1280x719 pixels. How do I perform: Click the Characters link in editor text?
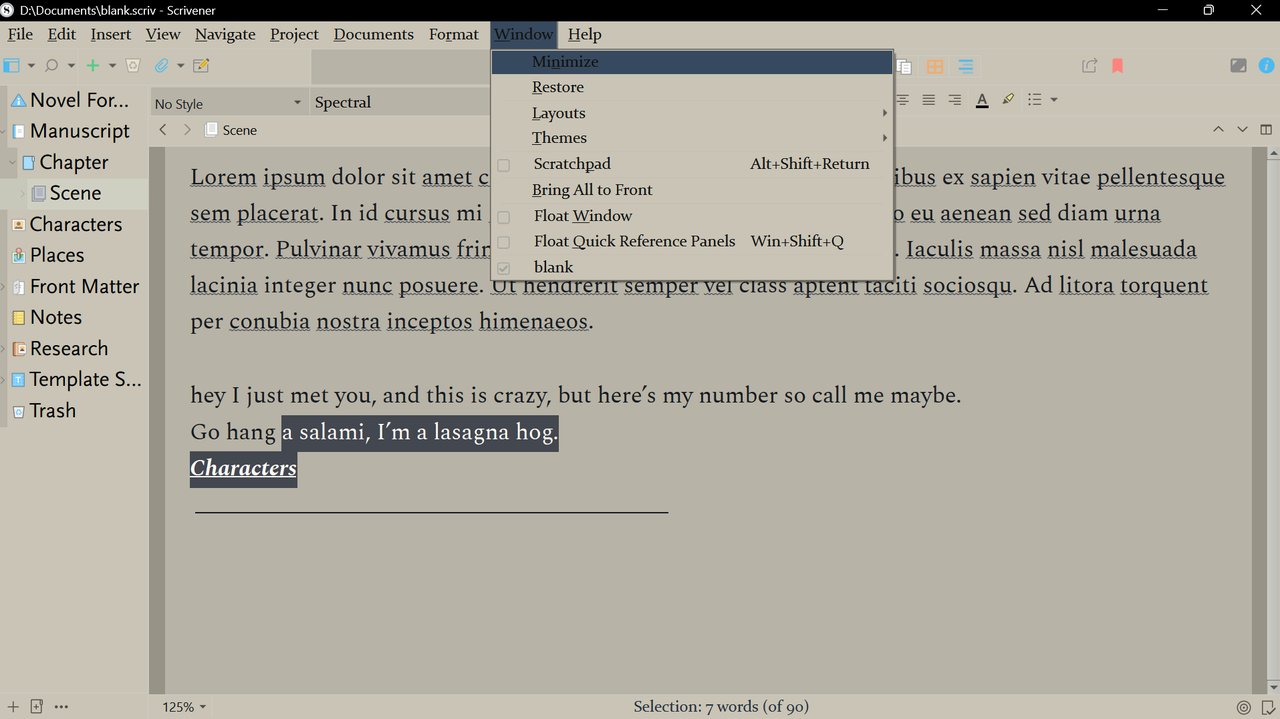(x=243, y=468)
